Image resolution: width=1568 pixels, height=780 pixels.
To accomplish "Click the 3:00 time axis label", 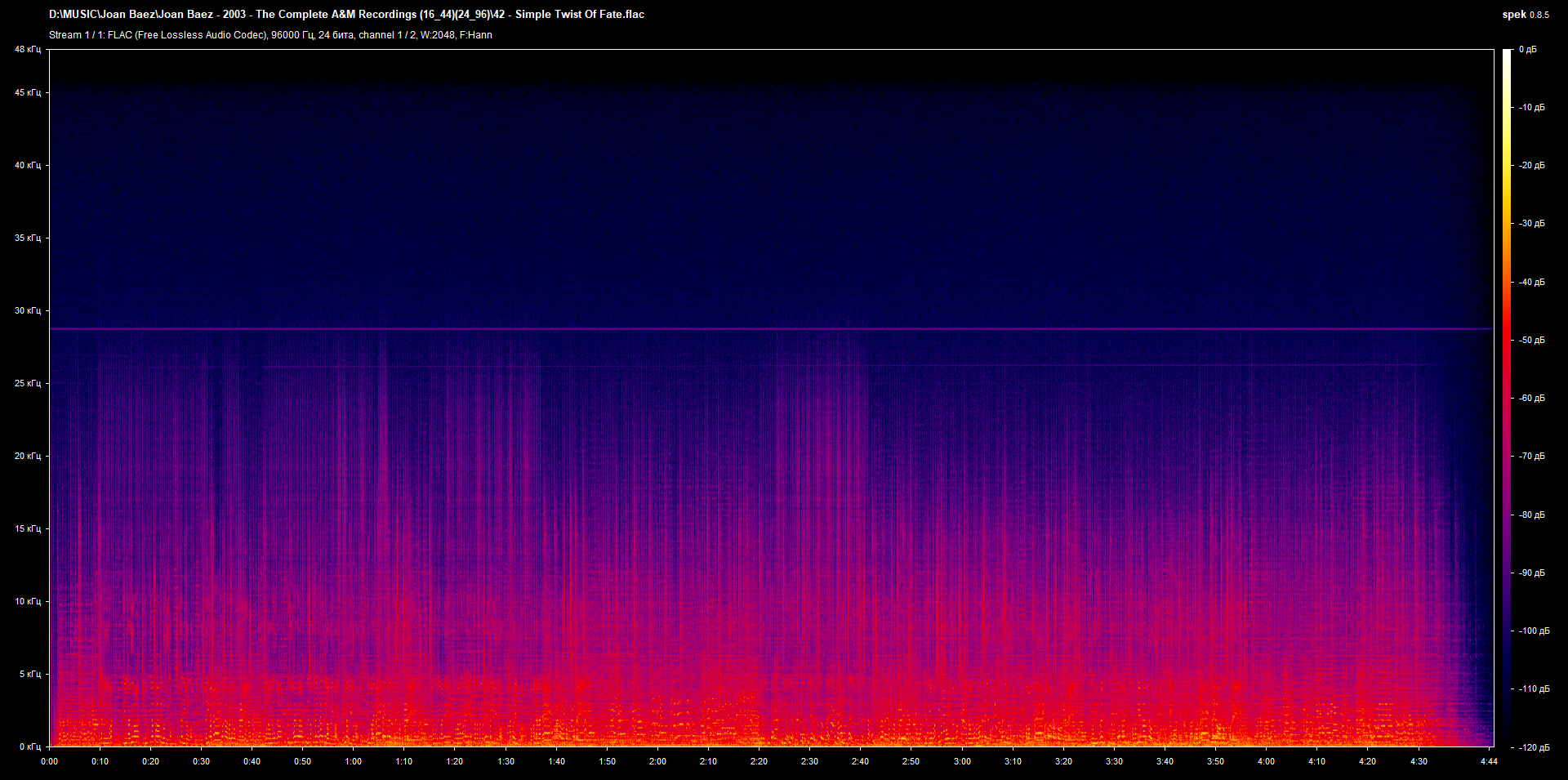I will tap(963, 762).
